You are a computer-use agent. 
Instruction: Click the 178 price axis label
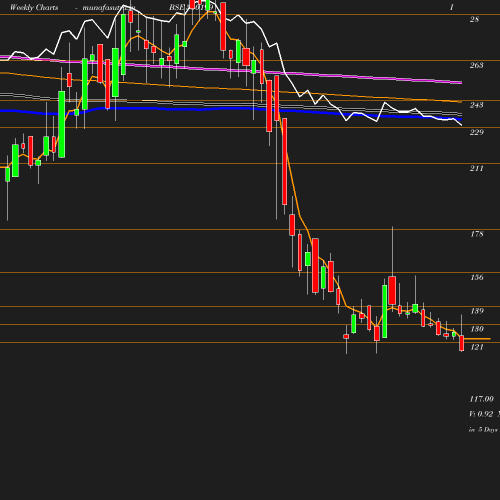click(x=476, y=234)
